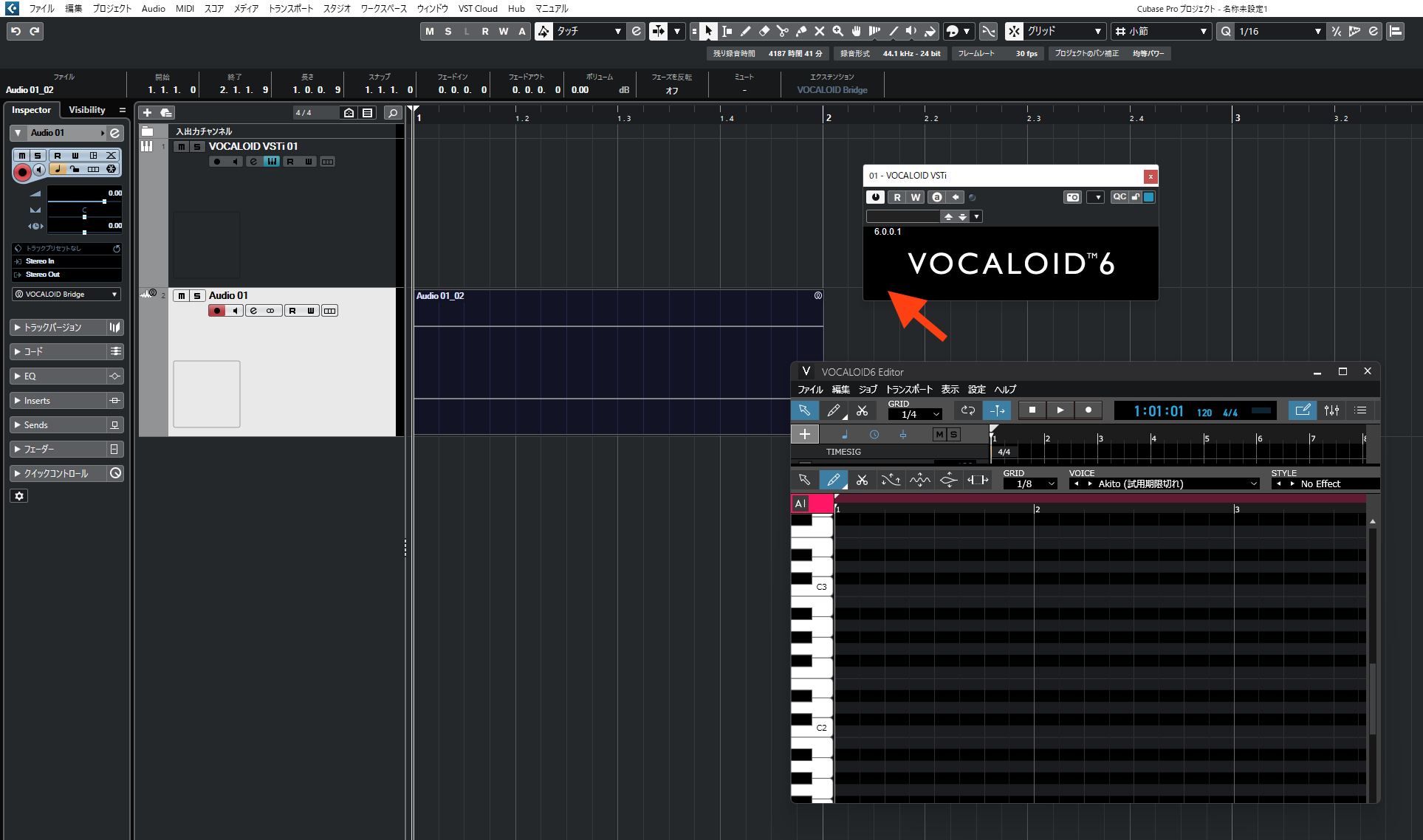Select the Mute tool in the Cubase toolbar

[x=820, y=31]
